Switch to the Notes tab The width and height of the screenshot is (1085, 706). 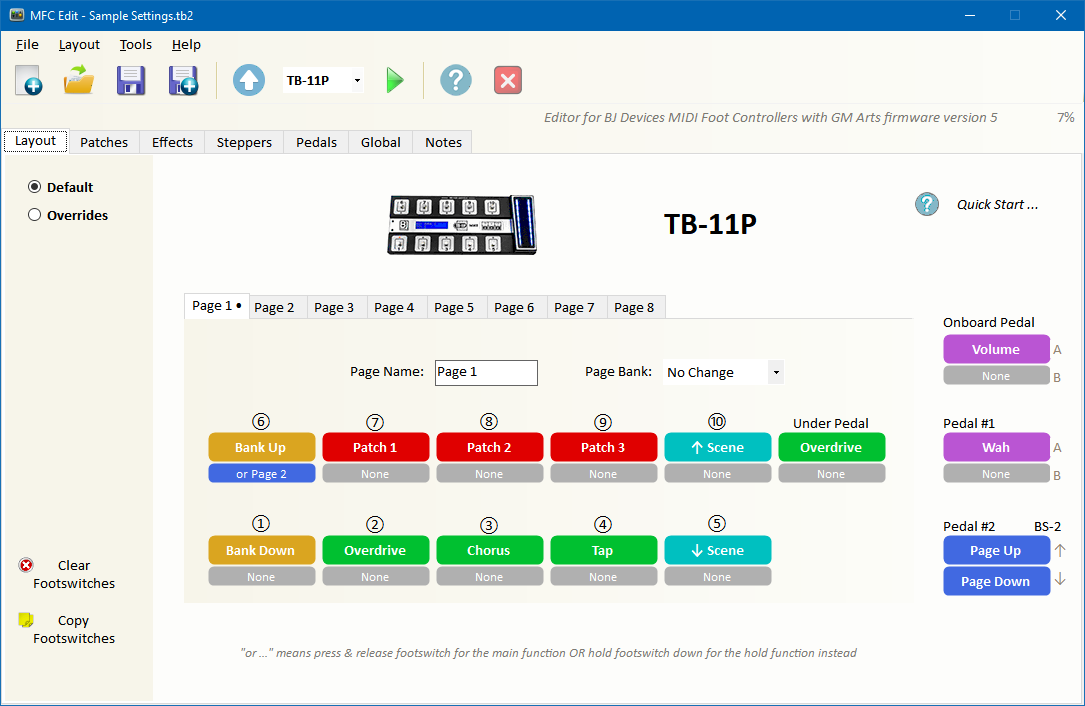(x=444, y=143)
